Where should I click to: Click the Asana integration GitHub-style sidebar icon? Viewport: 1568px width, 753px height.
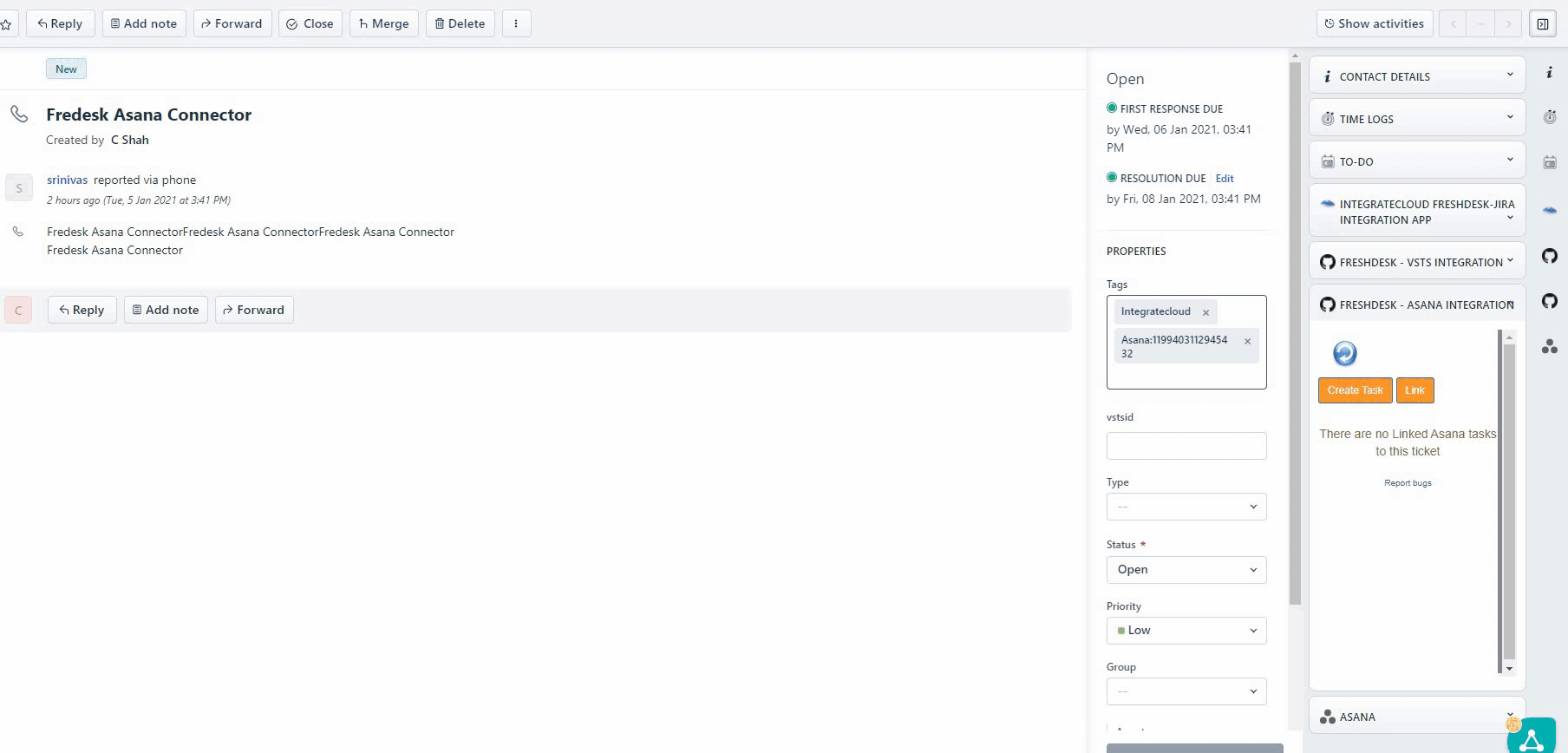pos(1550,301)
